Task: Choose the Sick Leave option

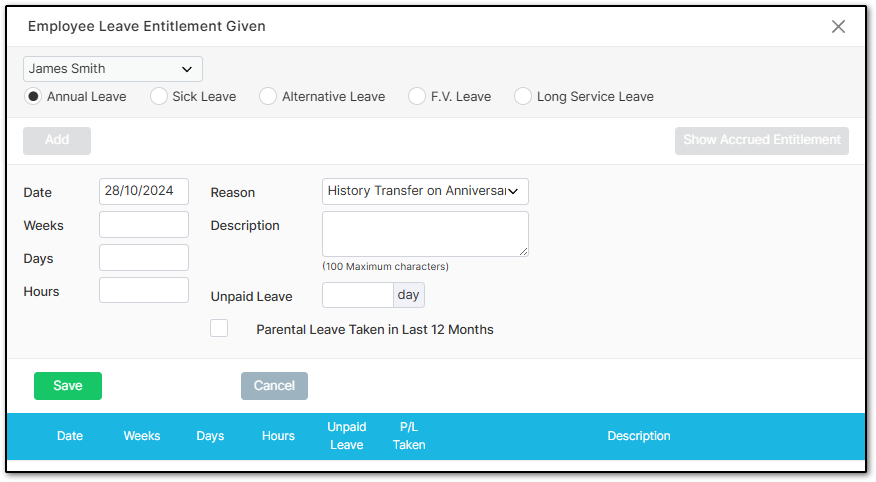Action: [x=159, y=96]
